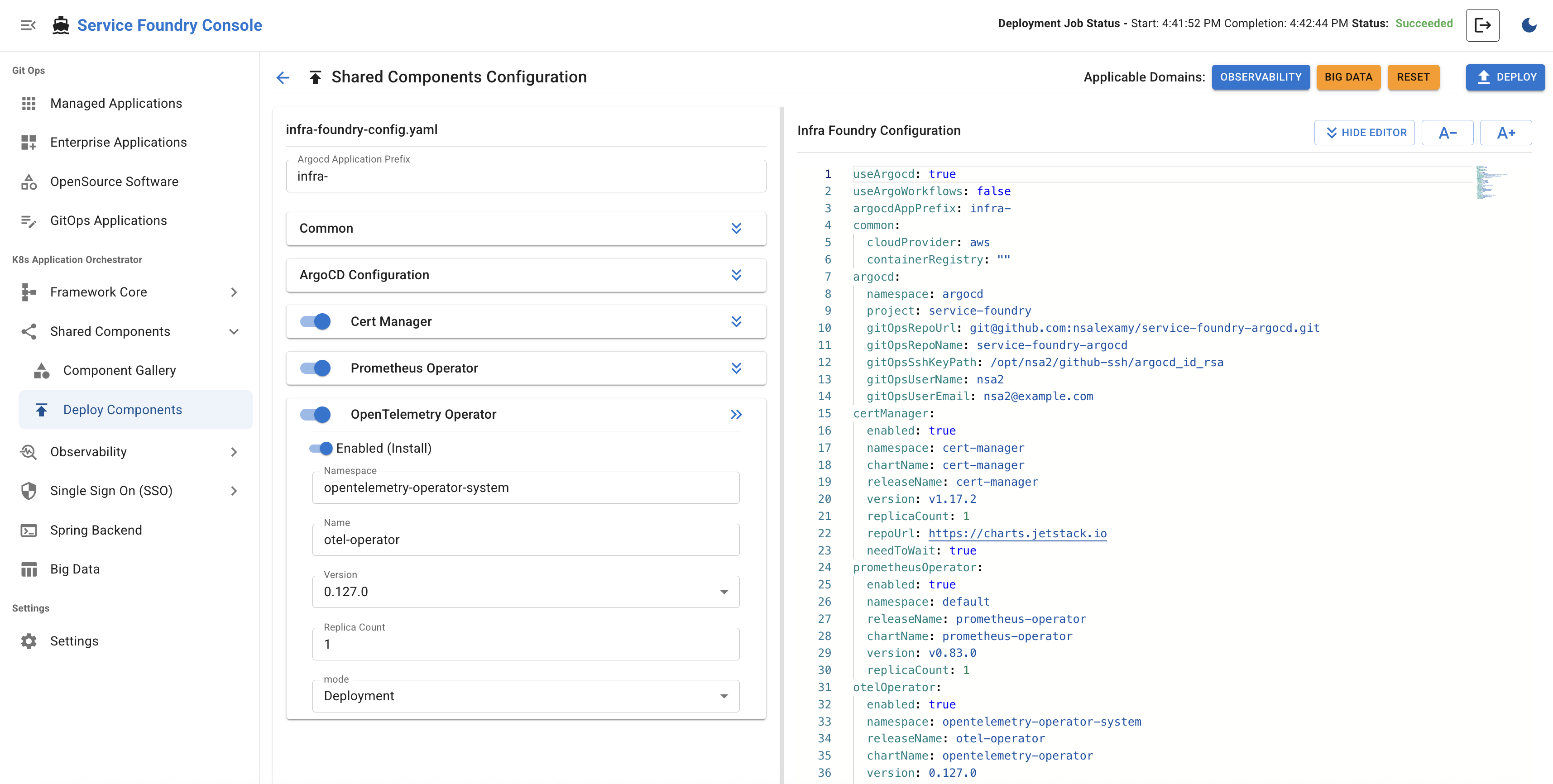Viewport: 1553px width, 784px height.
Task: Click the gitOpsRepoUrl line in editor
Action: tap(1093, 329)
